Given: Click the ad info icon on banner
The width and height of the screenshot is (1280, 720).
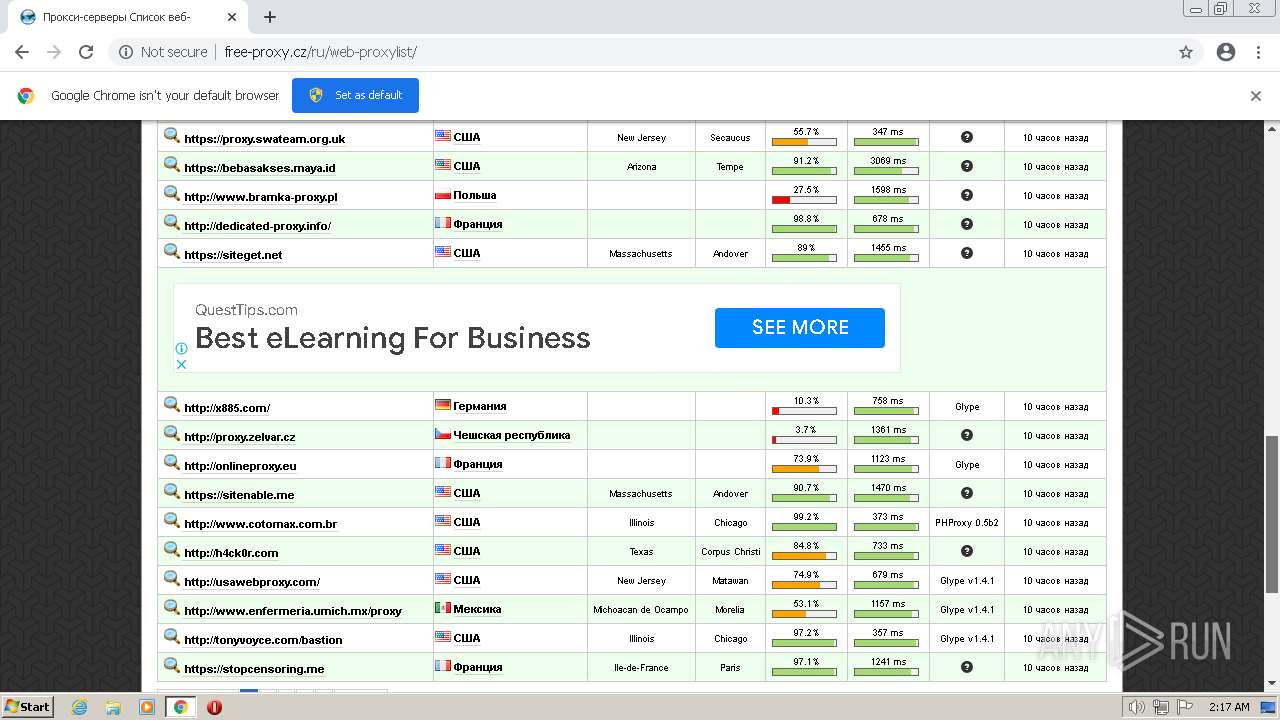Looking at the screenshot, I should click(181, 348).
